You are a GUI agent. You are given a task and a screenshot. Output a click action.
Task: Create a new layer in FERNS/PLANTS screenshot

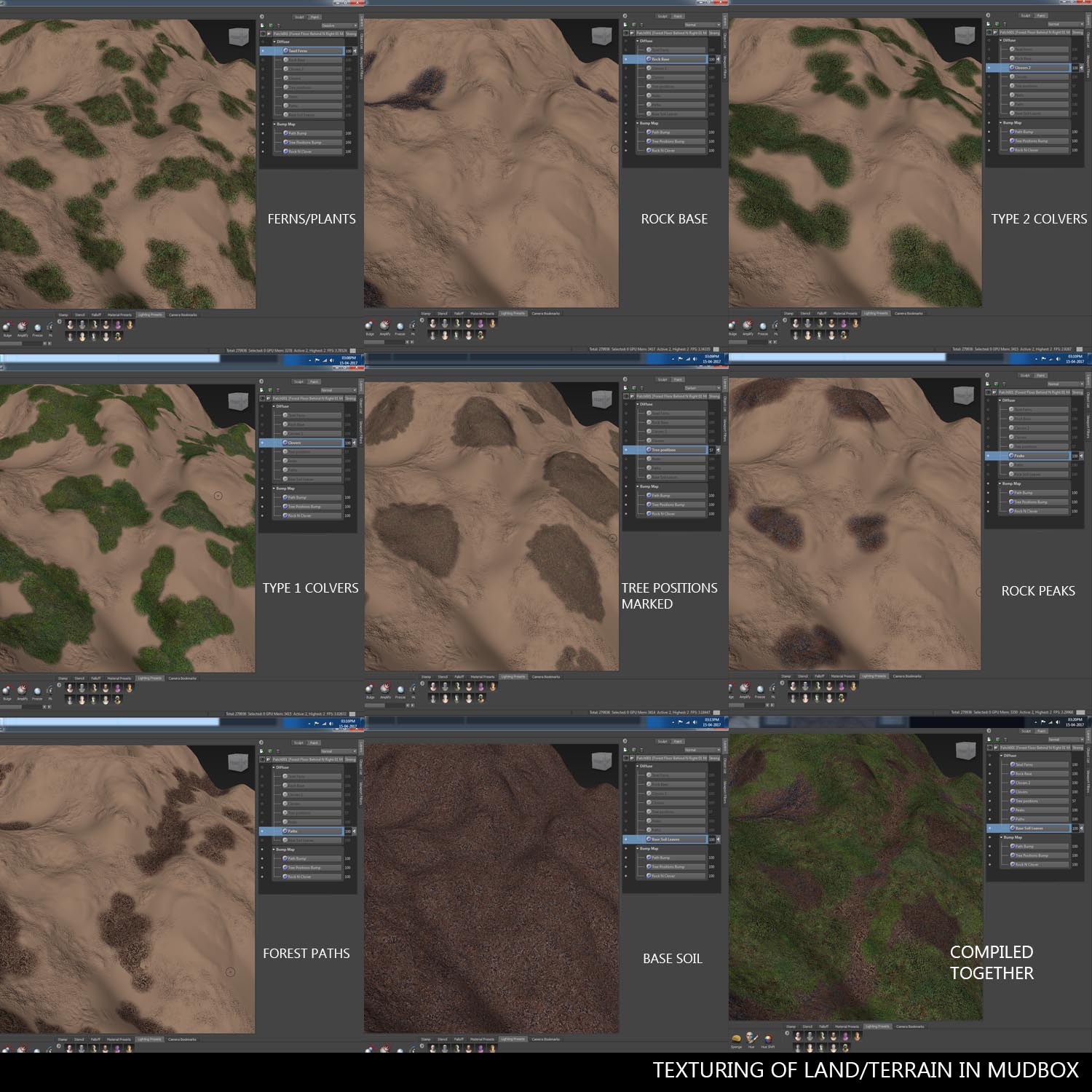(x=263, y=25)
